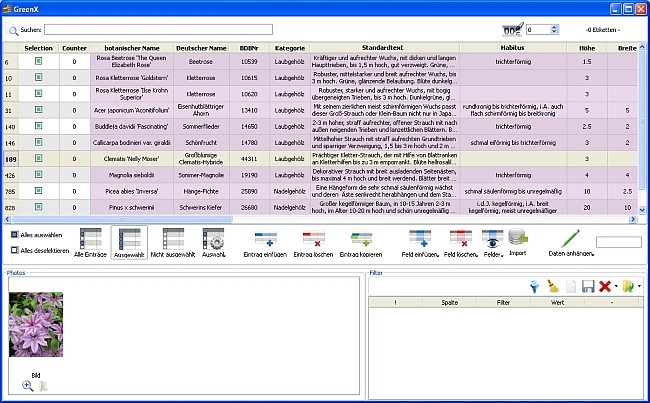Click the horizontal scrollbar thumb of table
The width and height of the screenshot is (650, 403).
point(122,219)
